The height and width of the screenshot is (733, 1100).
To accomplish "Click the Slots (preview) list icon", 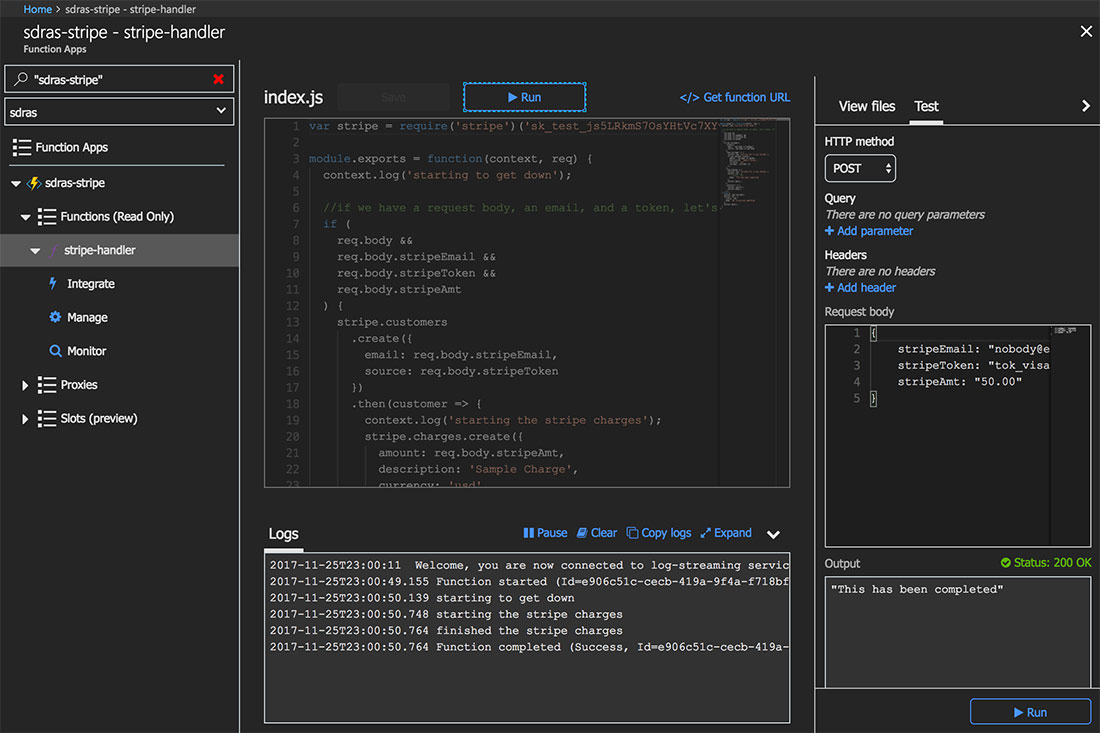I will click(x=47, y=419).
